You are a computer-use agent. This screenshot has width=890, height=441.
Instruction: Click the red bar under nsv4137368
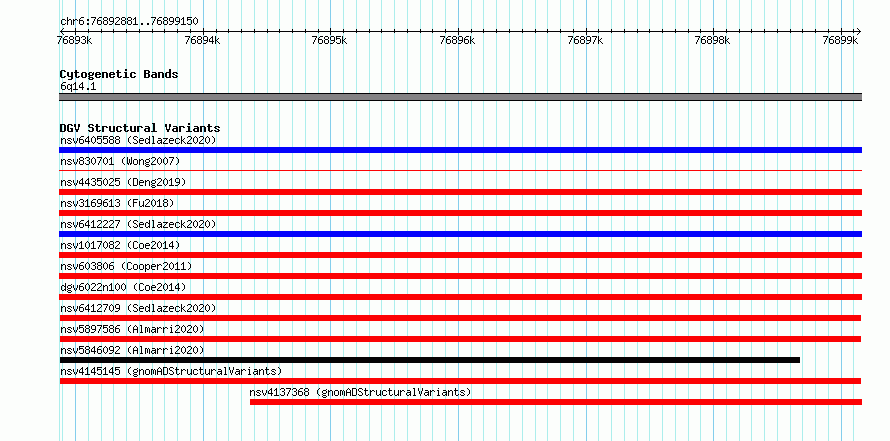pyautogui.click(x=556, y=402)
